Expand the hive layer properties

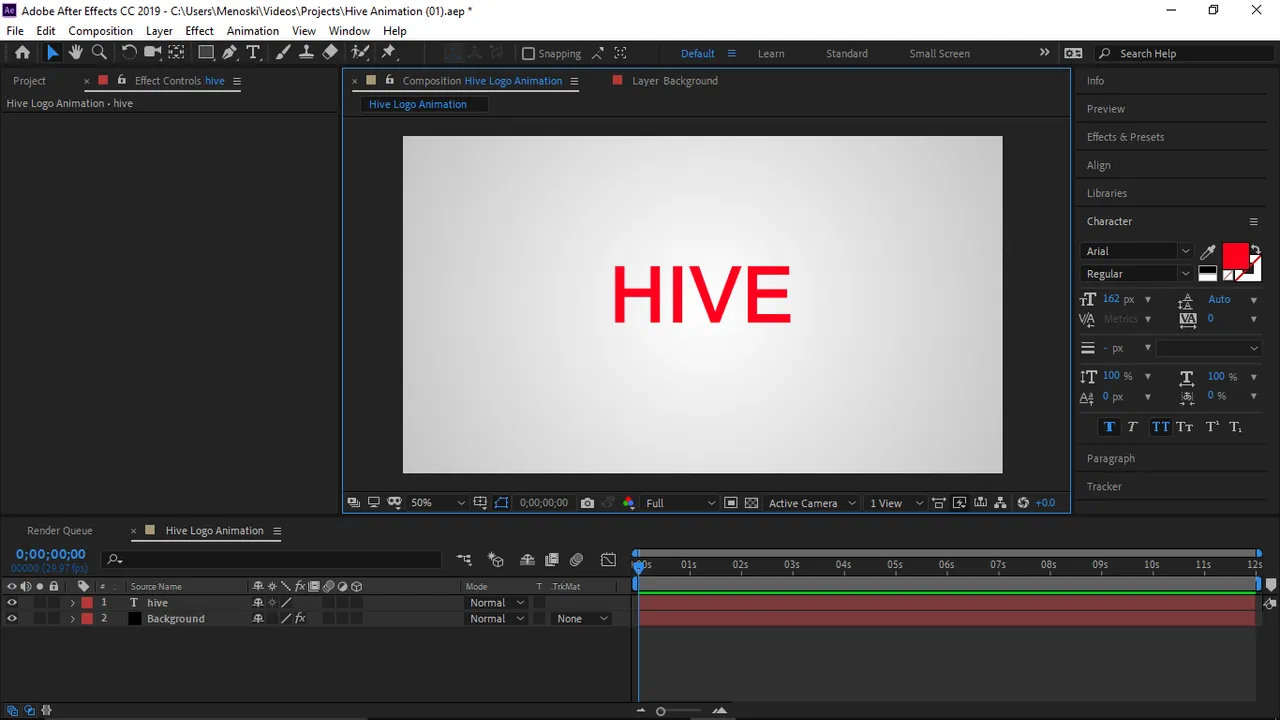click(72, 603)
